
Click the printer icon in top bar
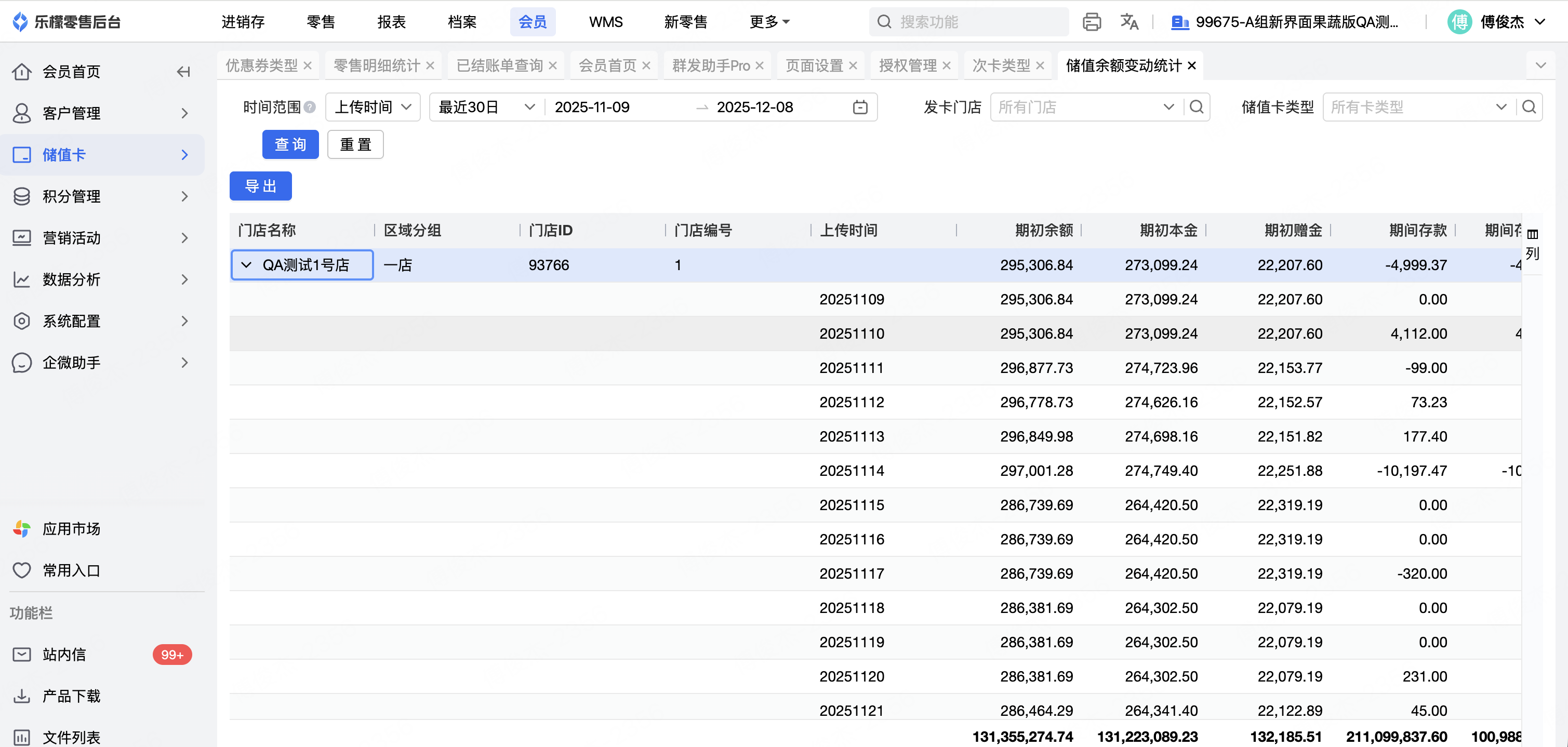1092,22
